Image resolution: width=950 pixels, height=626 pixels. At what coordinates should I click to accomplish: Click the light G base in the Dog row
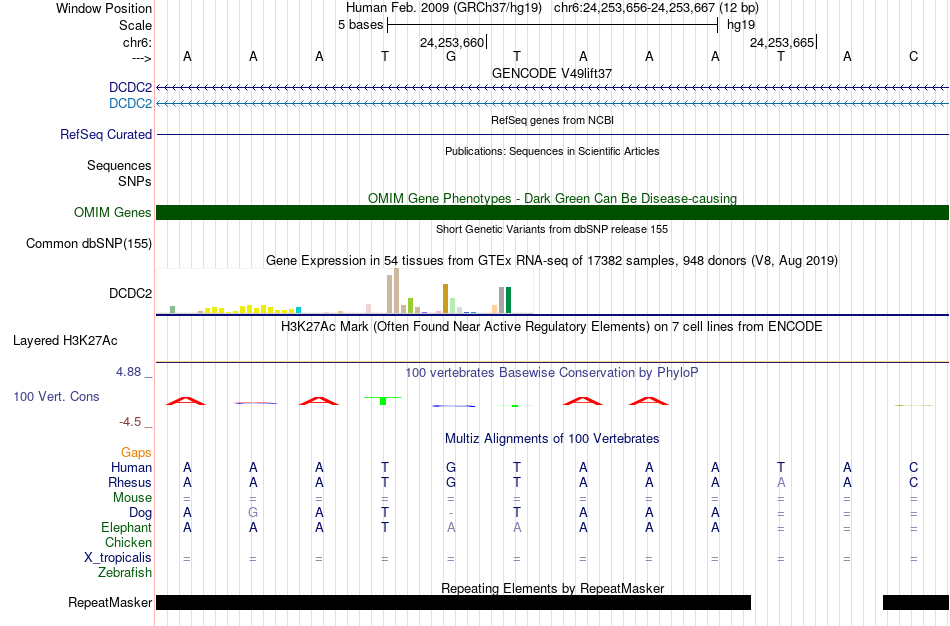(x=253, y=513)
